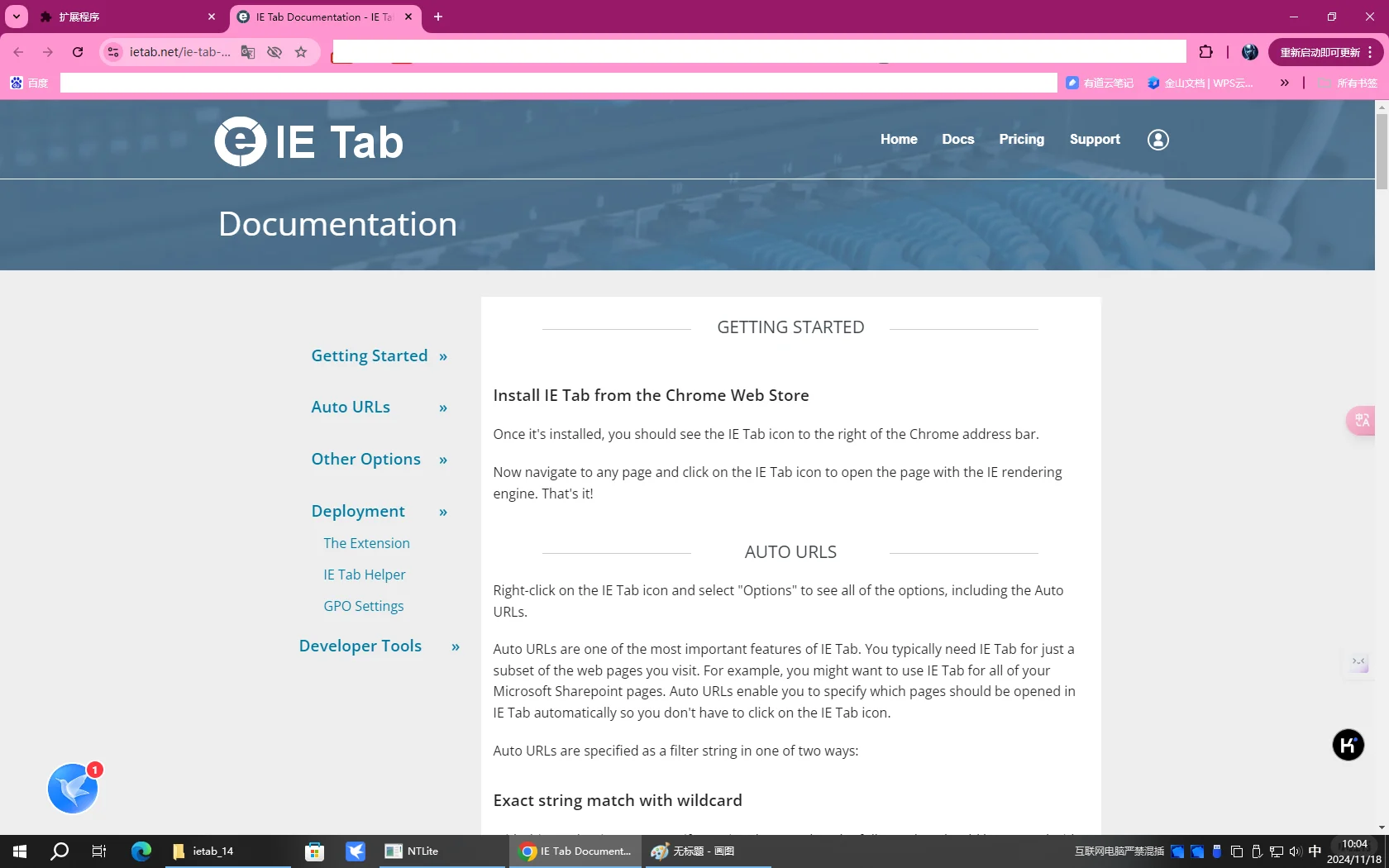
Task: Open the Chrome profile avatar
Action: pos(1249,52)
